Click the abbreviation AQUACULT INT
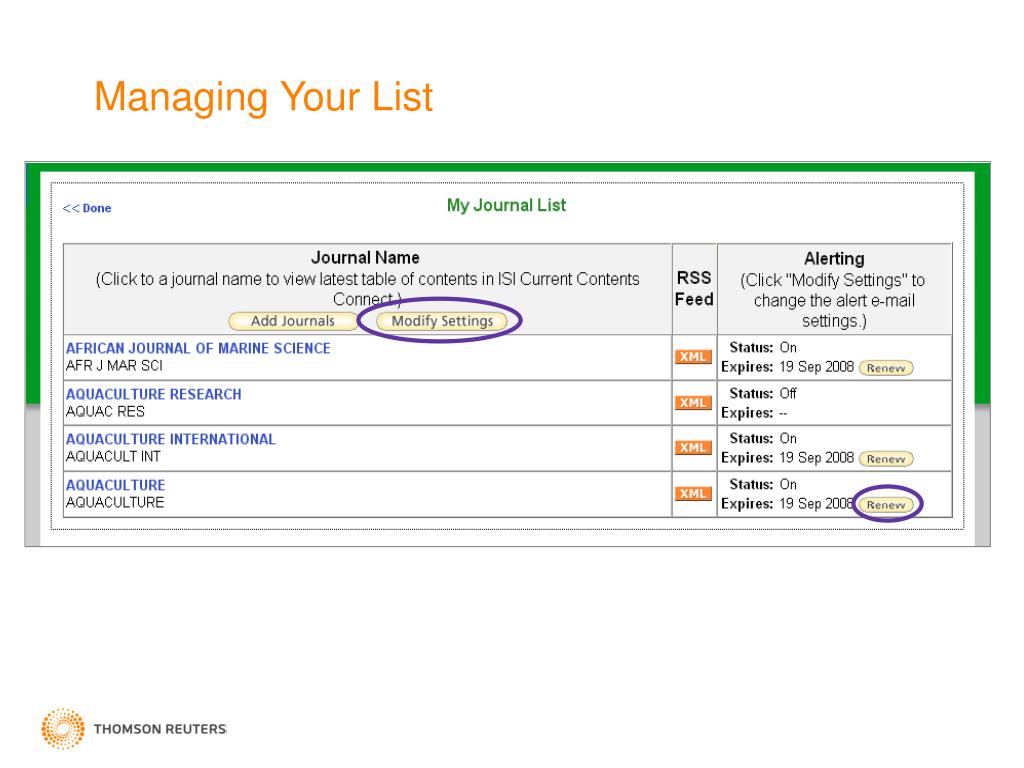Image resolution: width=1024 pixels, height=768 pixels. pos(113,456)
